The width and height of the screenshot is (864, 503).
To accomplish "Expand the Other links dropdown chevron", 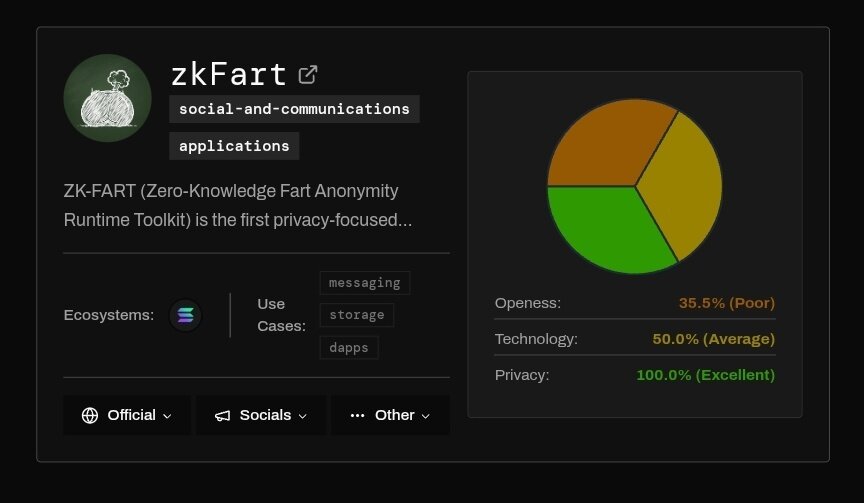I will [x=426, y=416].
